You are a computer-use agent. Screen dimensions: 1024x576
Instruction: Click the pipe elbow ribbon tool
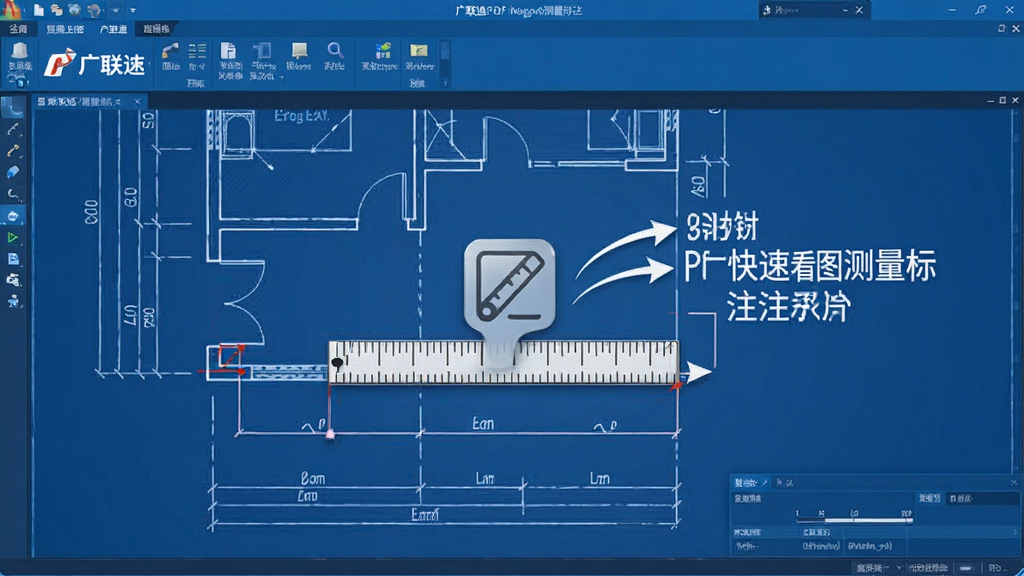170,51
